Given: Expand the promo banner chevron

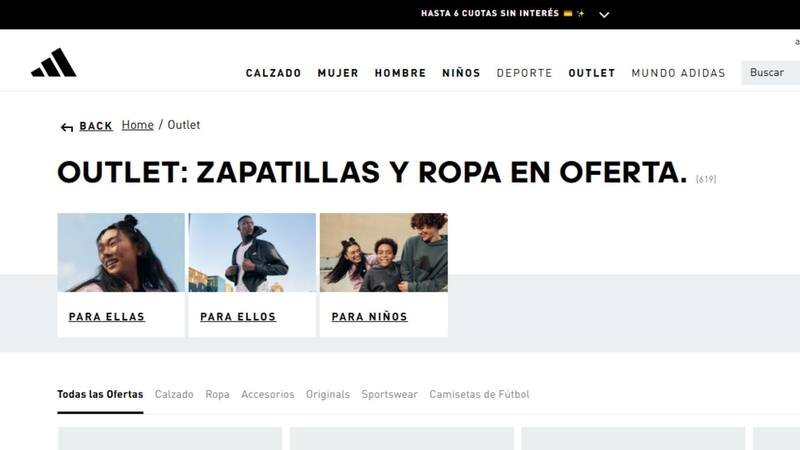Looking at the screenshot, I should [x=604, y=15].
